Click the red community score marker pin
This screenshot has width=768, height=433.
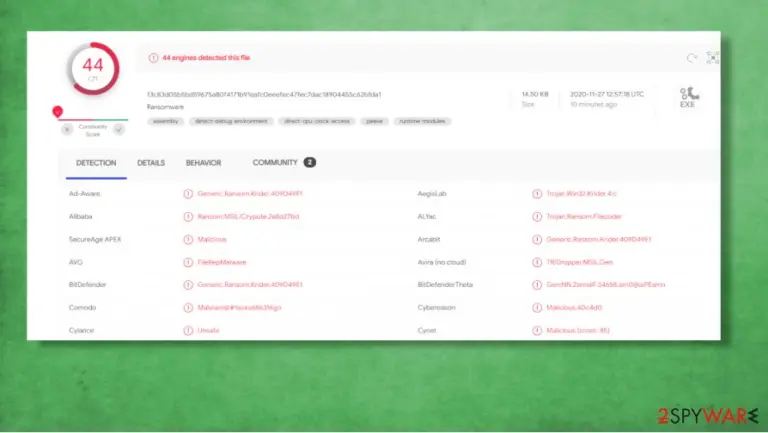[57, 112]
